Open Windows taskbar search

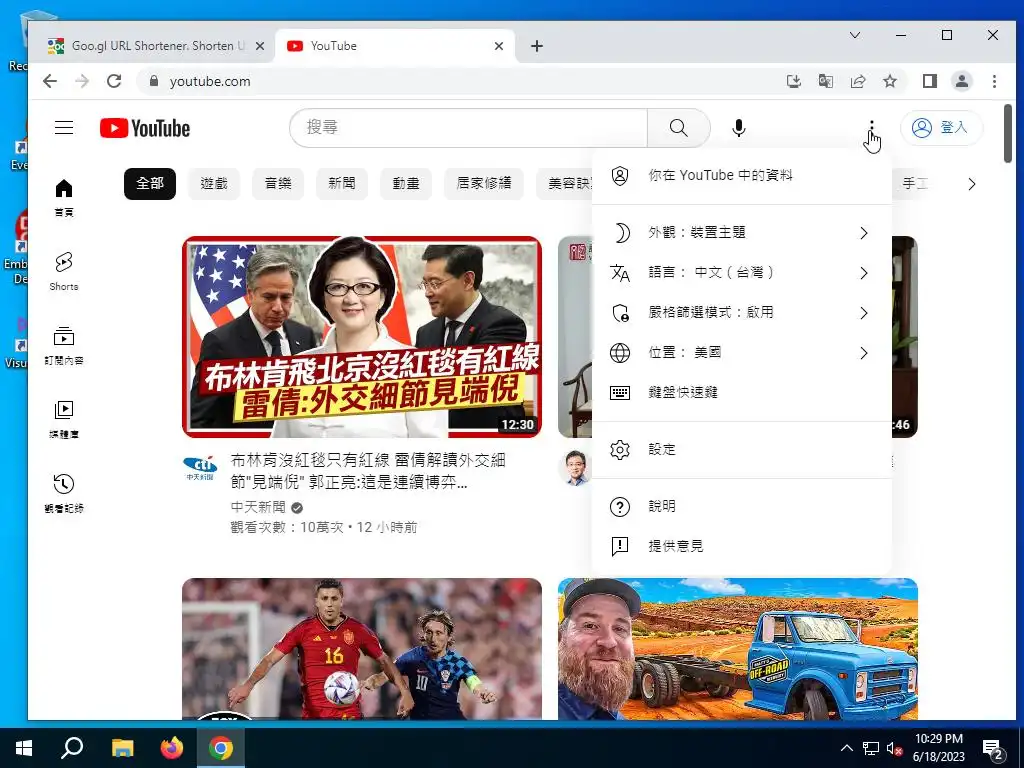tap(72, 747)
